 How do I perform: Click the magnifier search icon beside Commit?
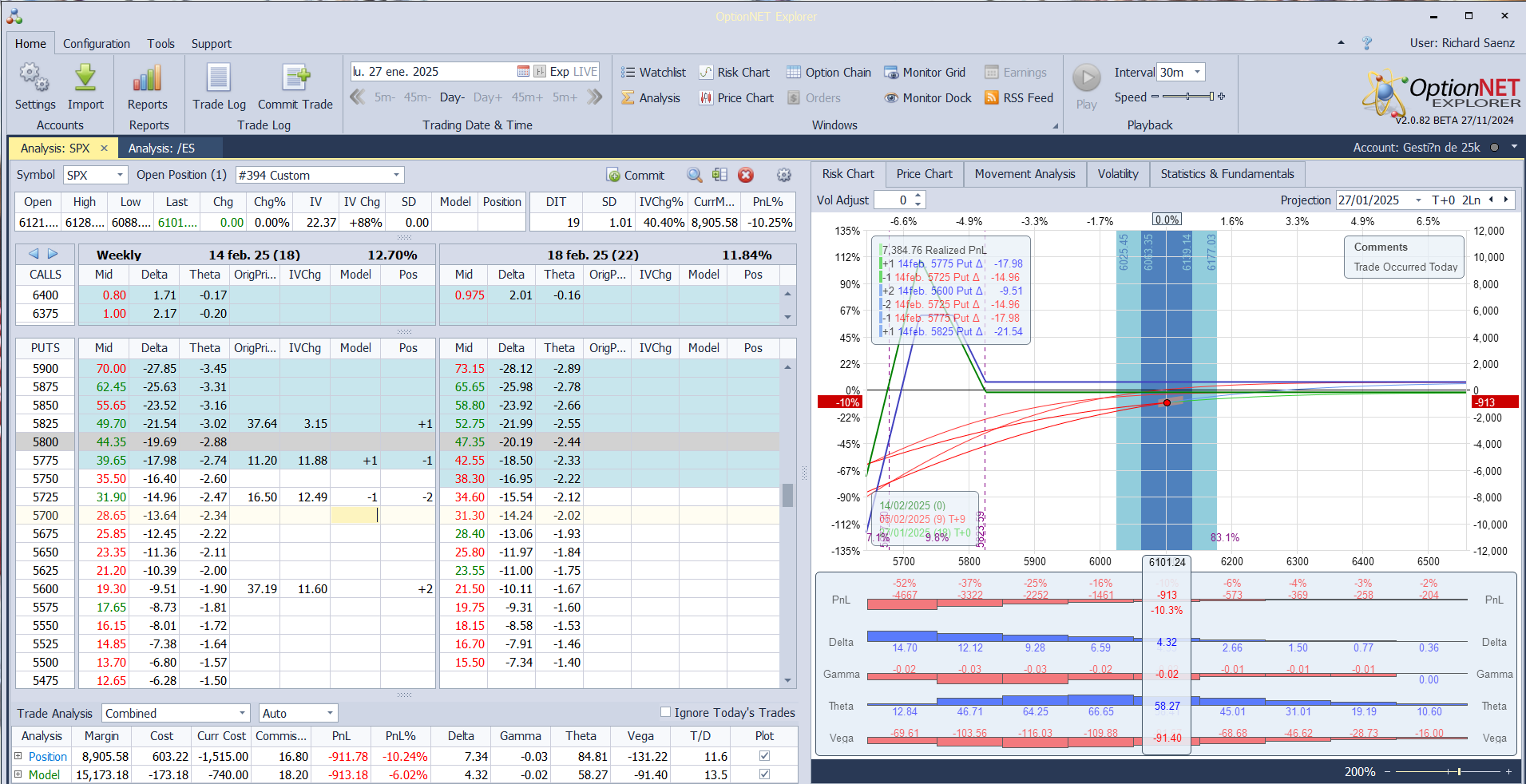coord(695,175)
